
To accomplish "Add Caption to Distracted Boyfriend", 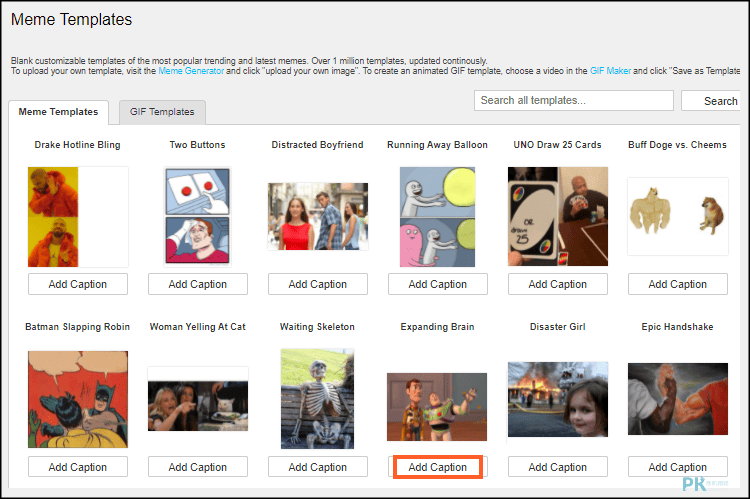I will click(x=318, y=284).
